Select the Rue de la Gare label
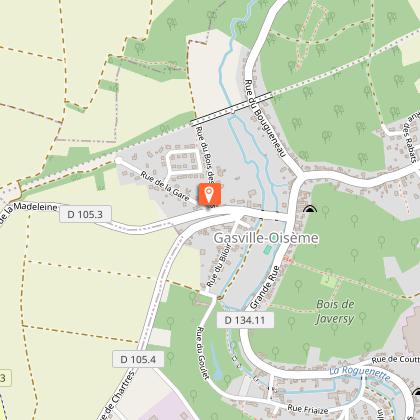The height and width of the screenshot is (420, 420). click(x=165, y=186)
